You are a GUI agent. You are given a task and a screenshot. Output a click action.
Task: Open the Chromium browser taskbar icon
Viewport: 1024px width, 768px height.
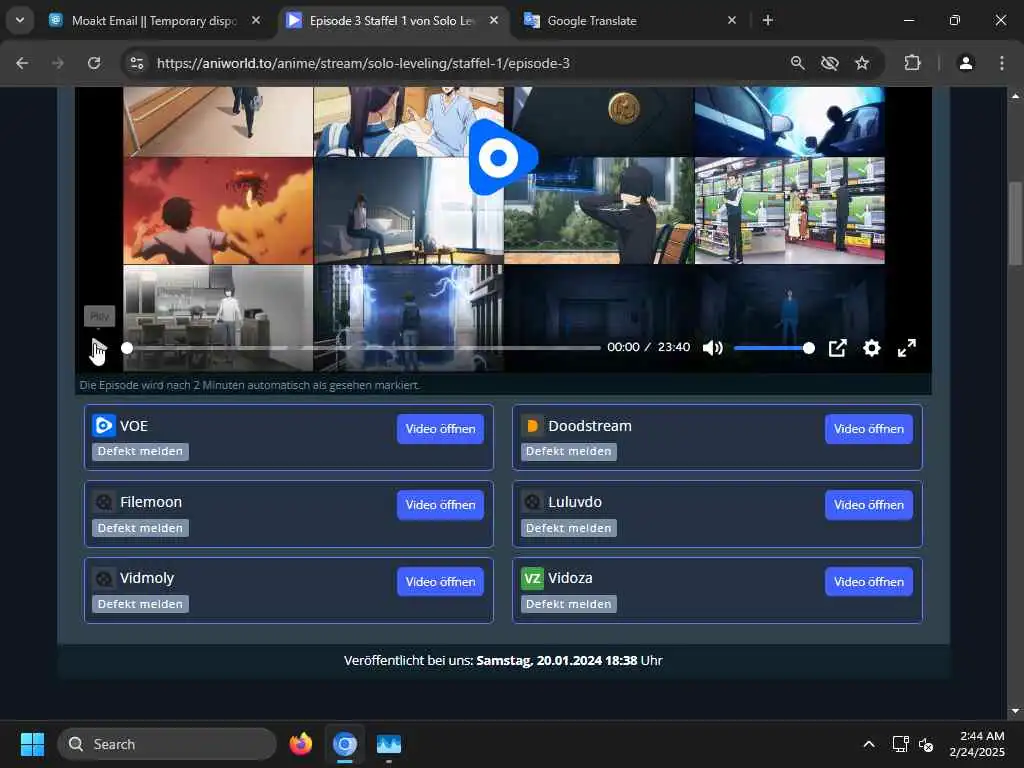pos(345,744)
